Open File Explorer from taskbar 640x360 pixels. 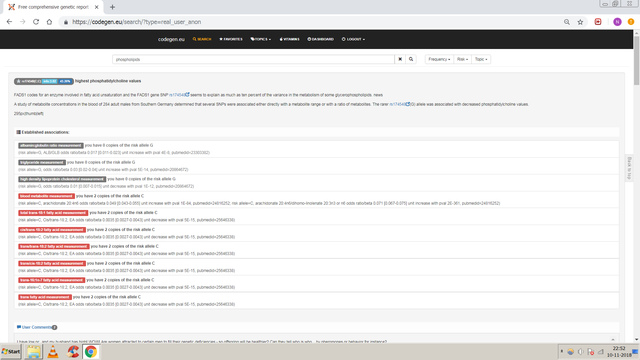pyautogui.click(x=33, y=351)
